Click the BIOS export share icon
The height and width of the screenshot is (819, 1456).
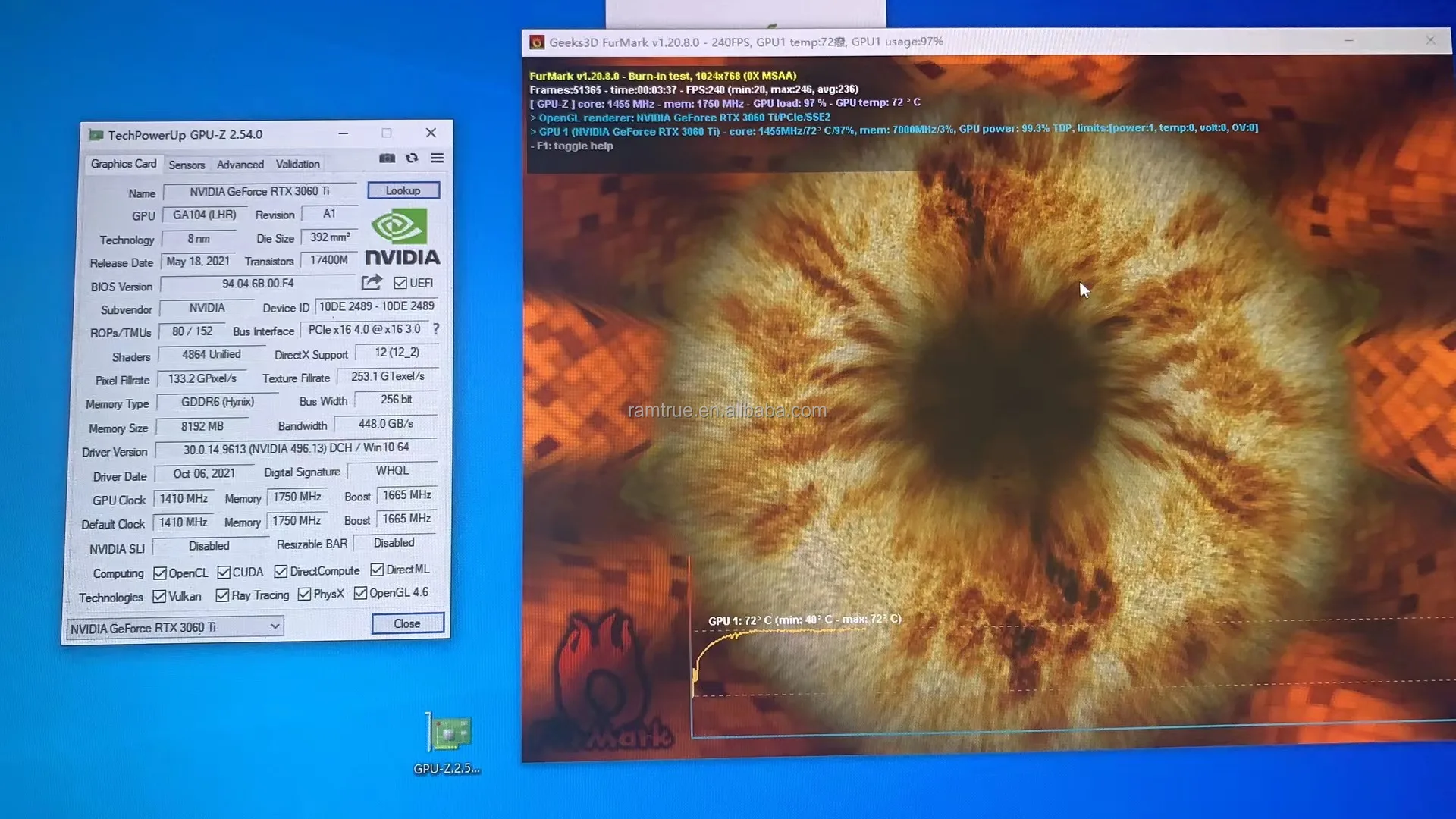tap(372, 283)
